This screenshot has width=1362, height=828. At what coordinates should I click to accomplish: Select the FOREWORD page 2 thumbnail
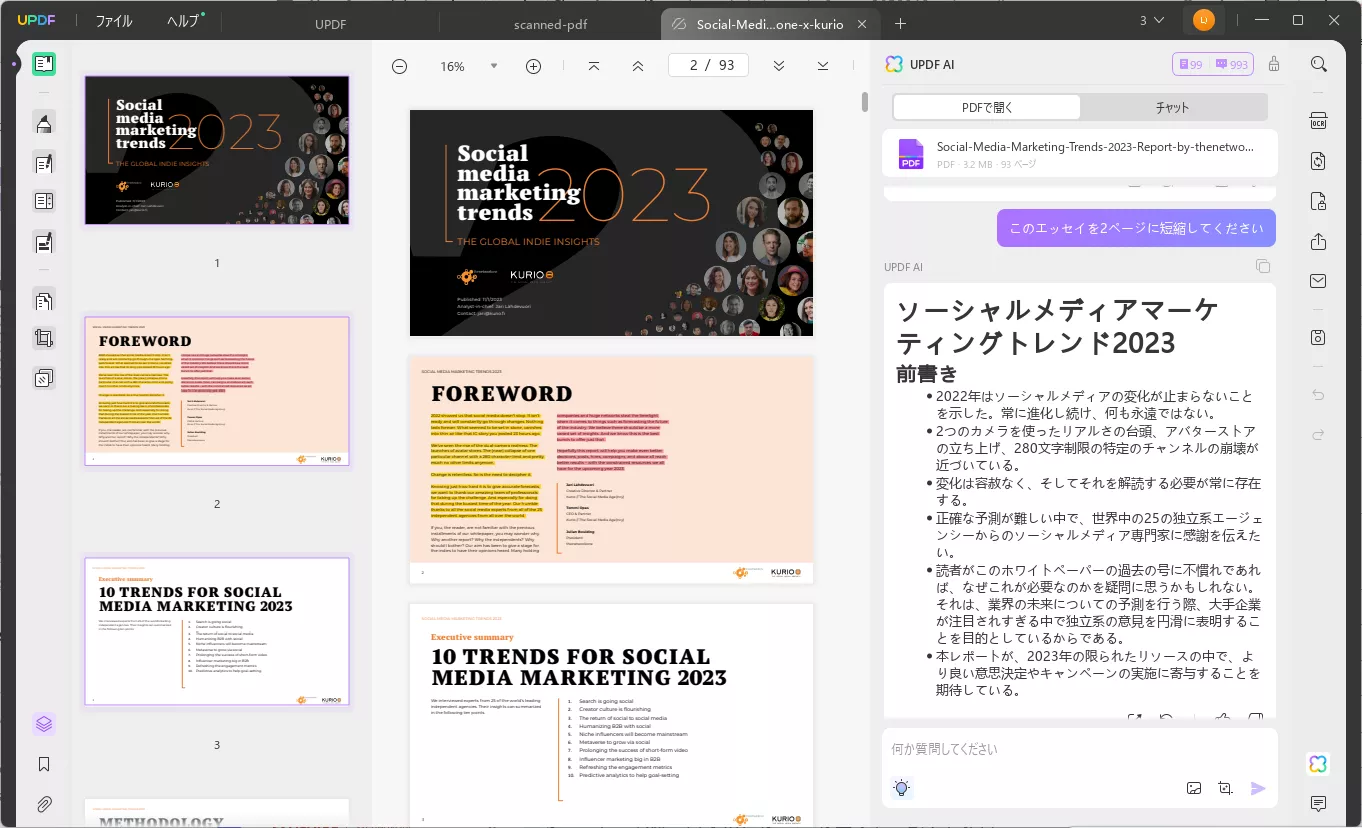(217, 392)
